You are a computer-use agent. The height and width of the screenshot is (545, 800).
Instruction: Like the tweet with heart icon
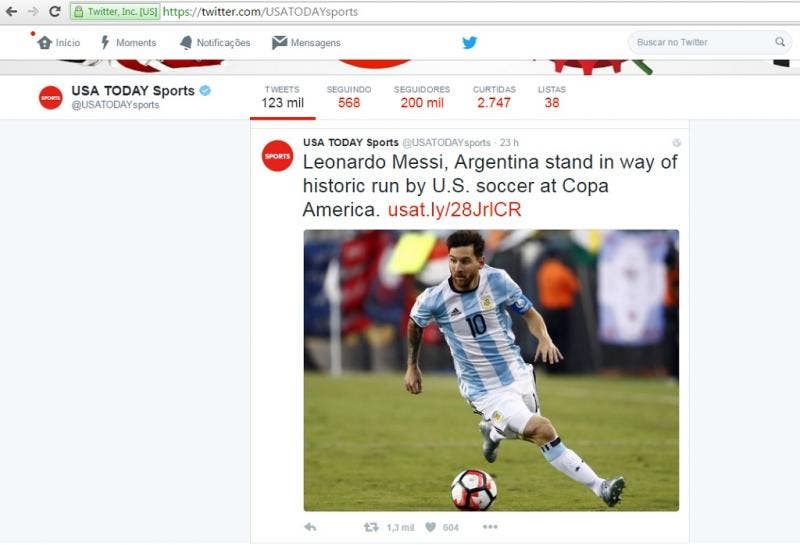[431, 527]
